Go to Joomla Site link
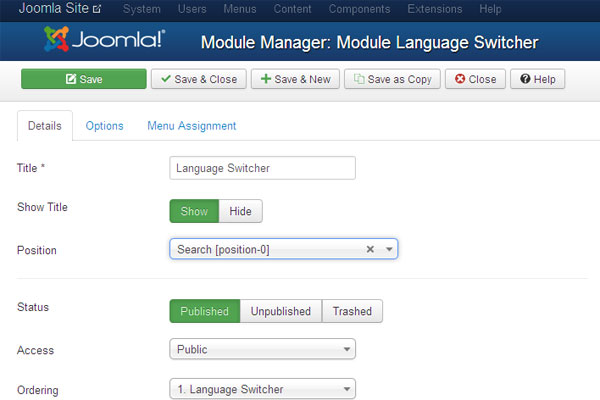Screen dimensions: 600x400 54,8
